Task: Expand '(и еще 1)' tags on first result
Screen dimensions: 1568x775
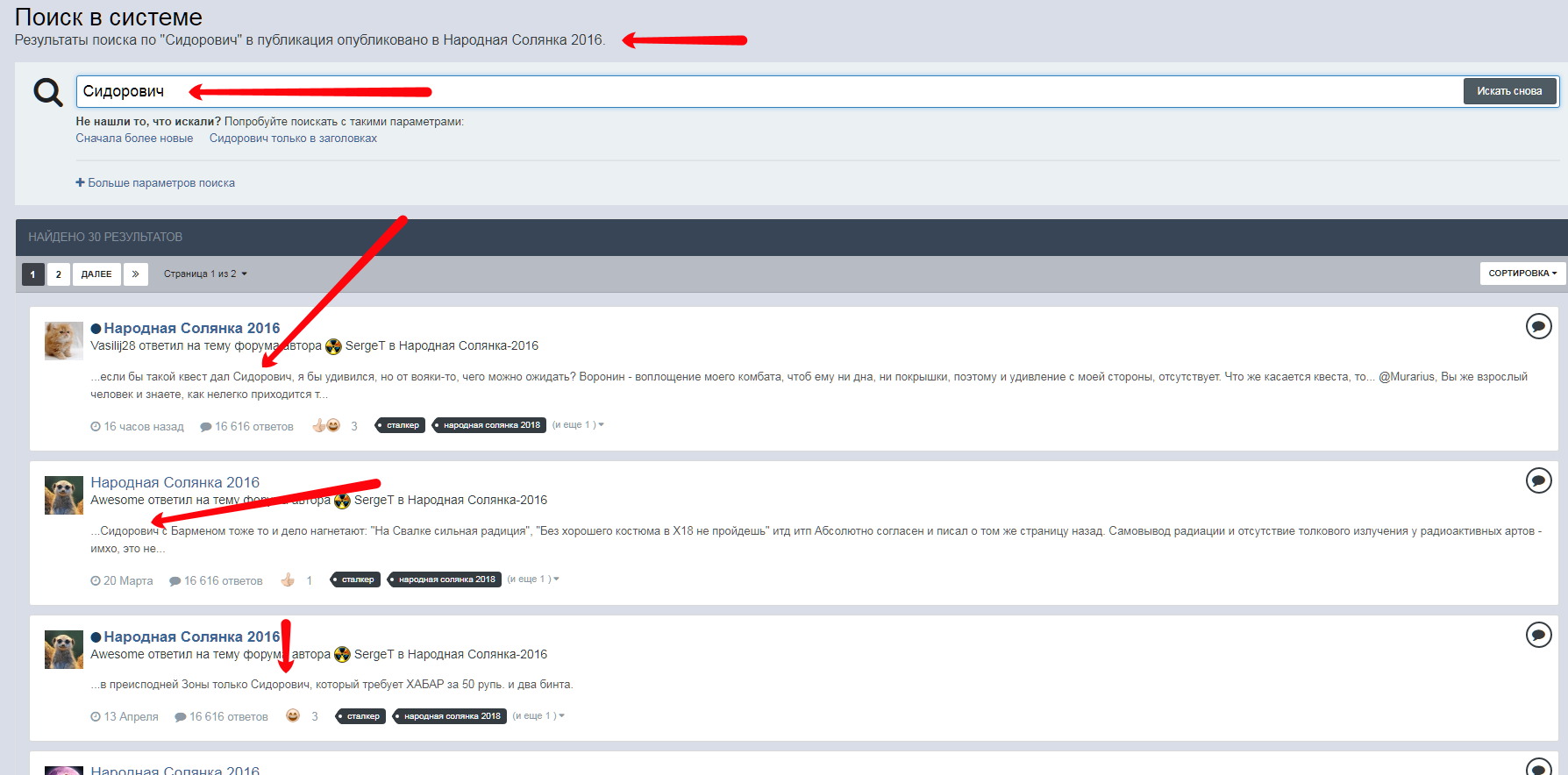Action: 578,425
